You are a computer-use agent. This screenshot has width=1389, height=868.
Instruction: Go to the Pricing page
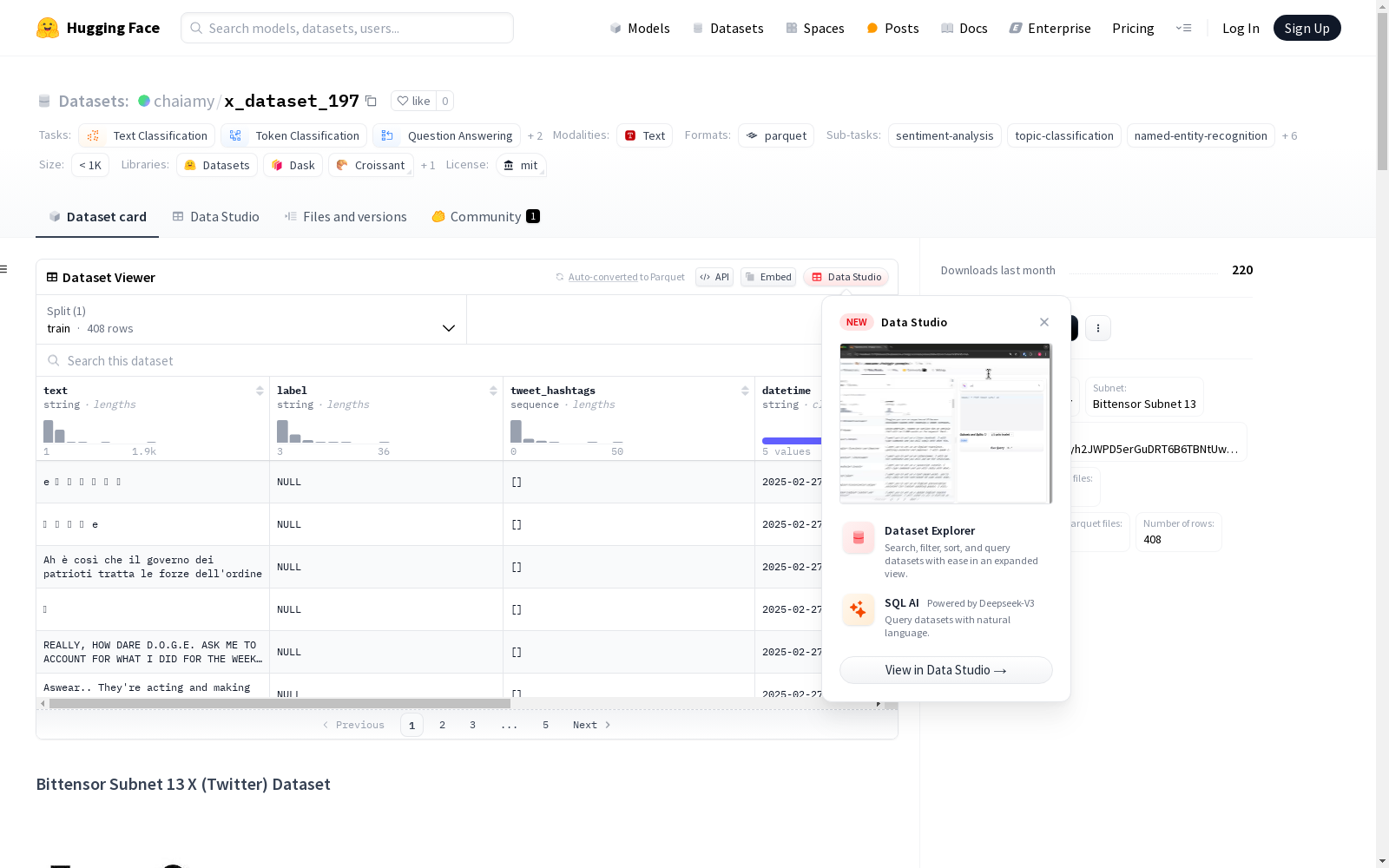(x=1133, y=28)
